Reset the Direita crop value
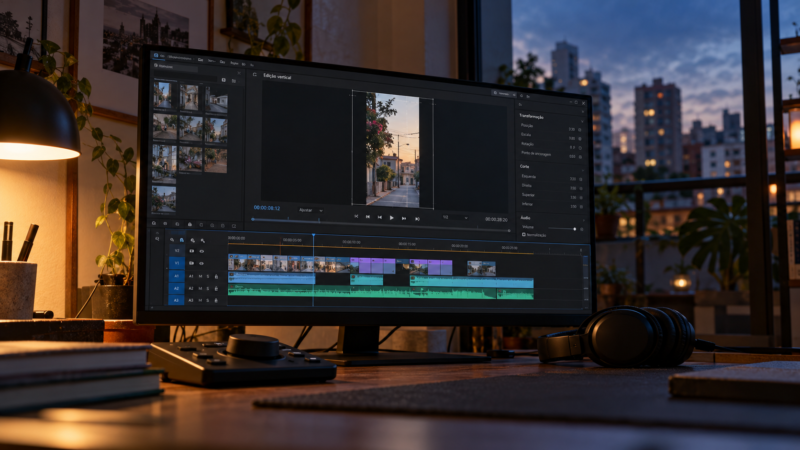800x450 pixels. click(581, 188)
